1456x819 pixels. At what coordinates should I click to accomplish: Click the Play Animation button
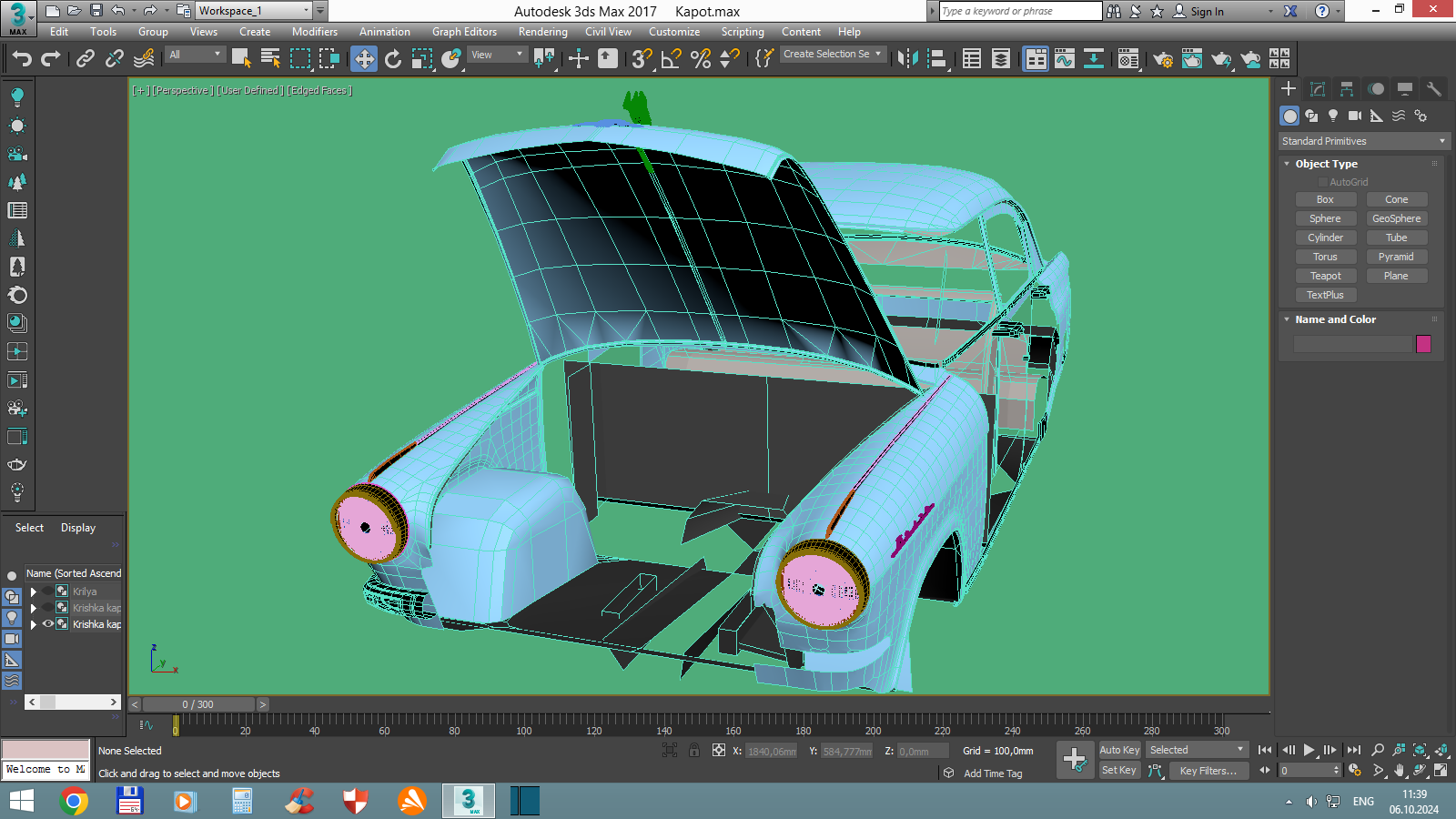(x=1309, y=750)
